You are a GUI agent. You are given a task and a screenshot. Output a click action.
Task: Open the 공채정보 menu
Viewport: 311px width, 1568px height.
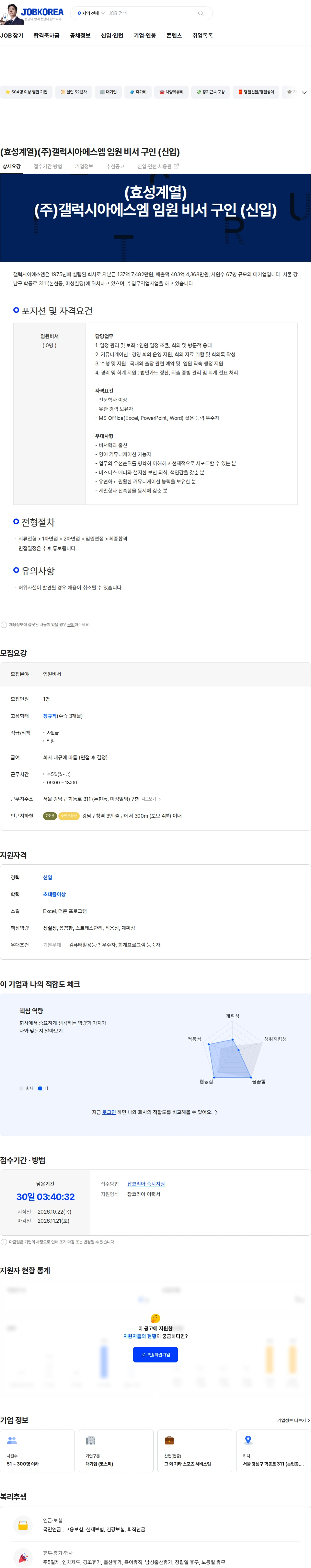[x=80, y=36]
